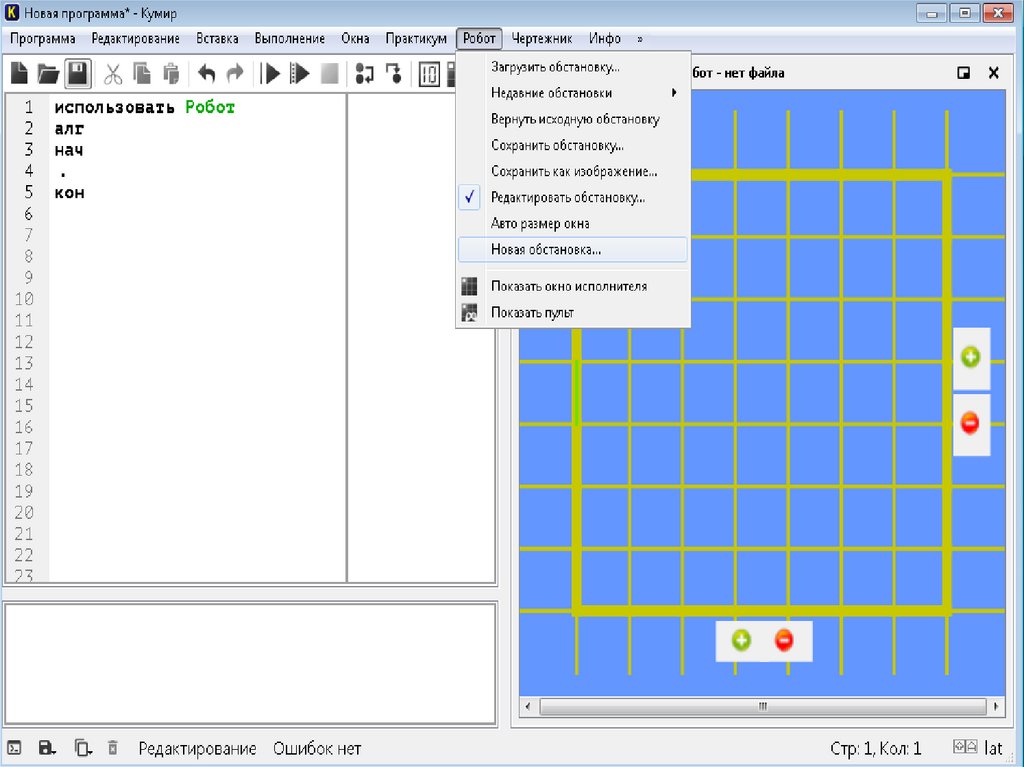Click the New program toolbar icon
This screenshot has height=767, width=1024.
coord(19,73)
